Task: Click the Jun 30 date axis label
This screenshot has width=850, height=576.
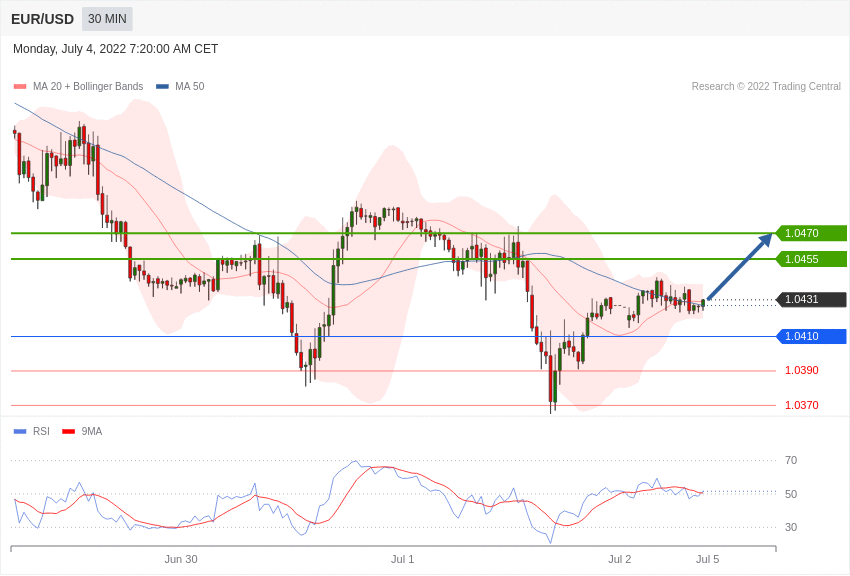Action: [181, 559]
